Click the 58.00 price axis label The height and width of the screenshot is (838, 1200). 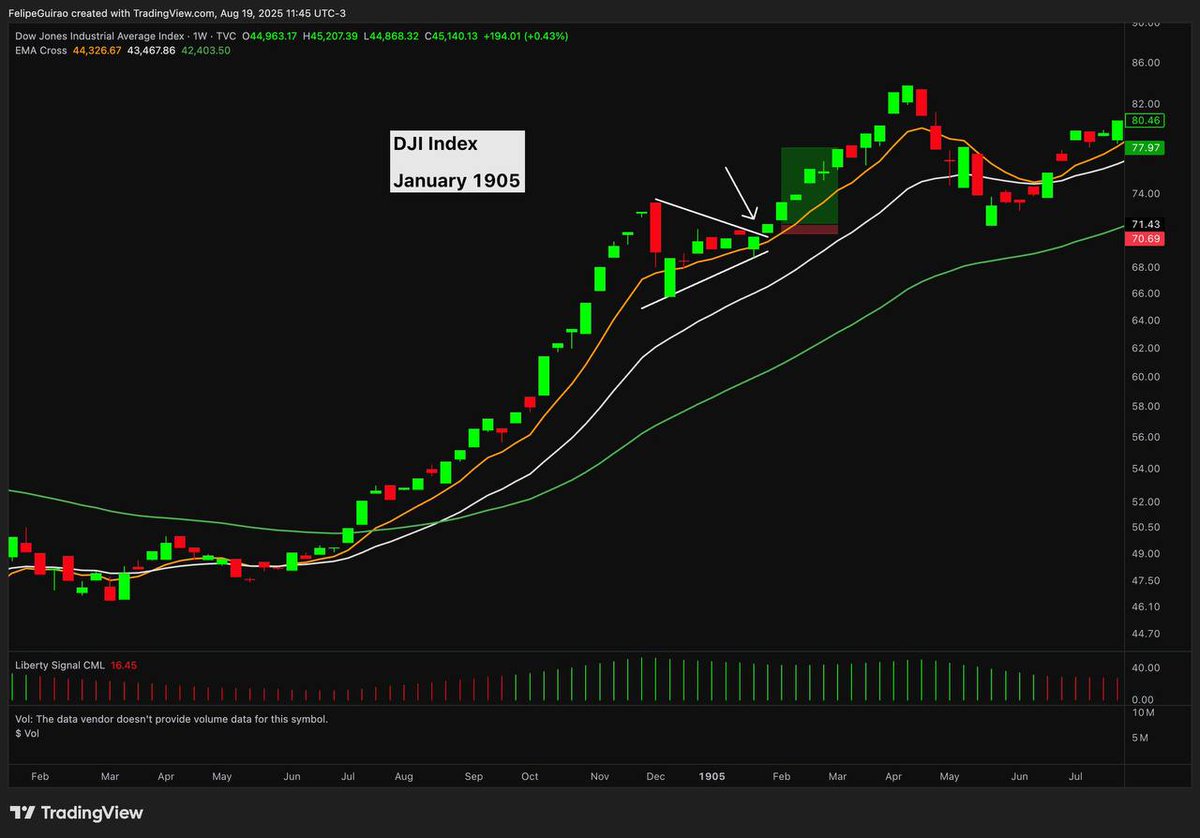pyautogui.click(x=1144, y=407)
